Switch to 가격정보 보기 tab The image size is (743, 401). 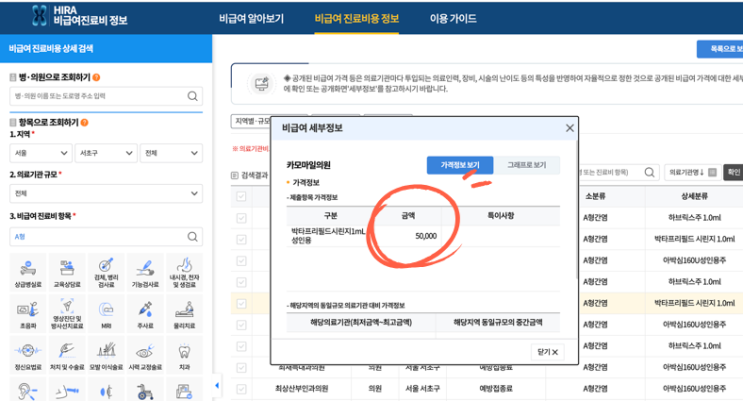[460, 165]
